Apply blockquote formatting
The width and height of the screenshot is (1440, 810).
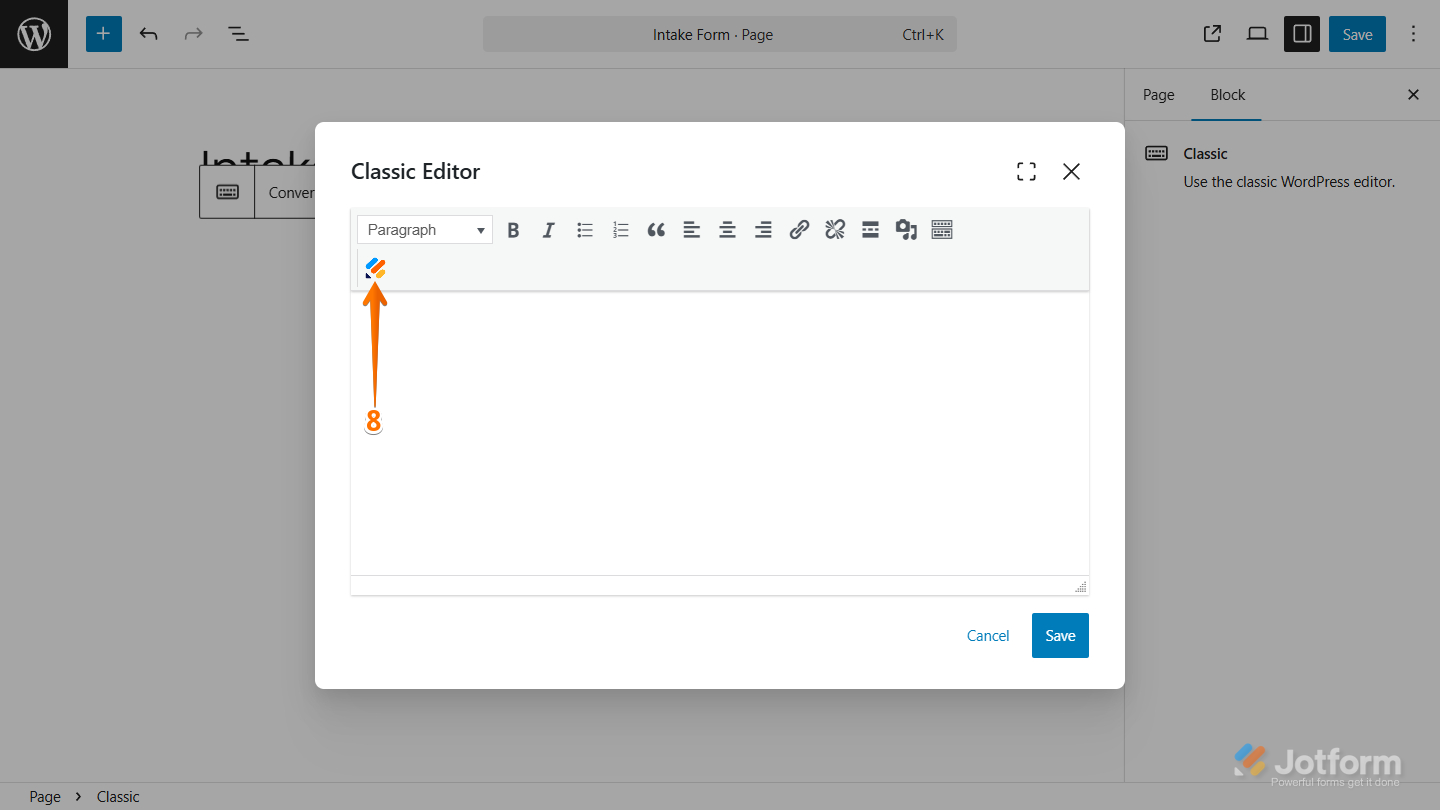tap(656, 229)
